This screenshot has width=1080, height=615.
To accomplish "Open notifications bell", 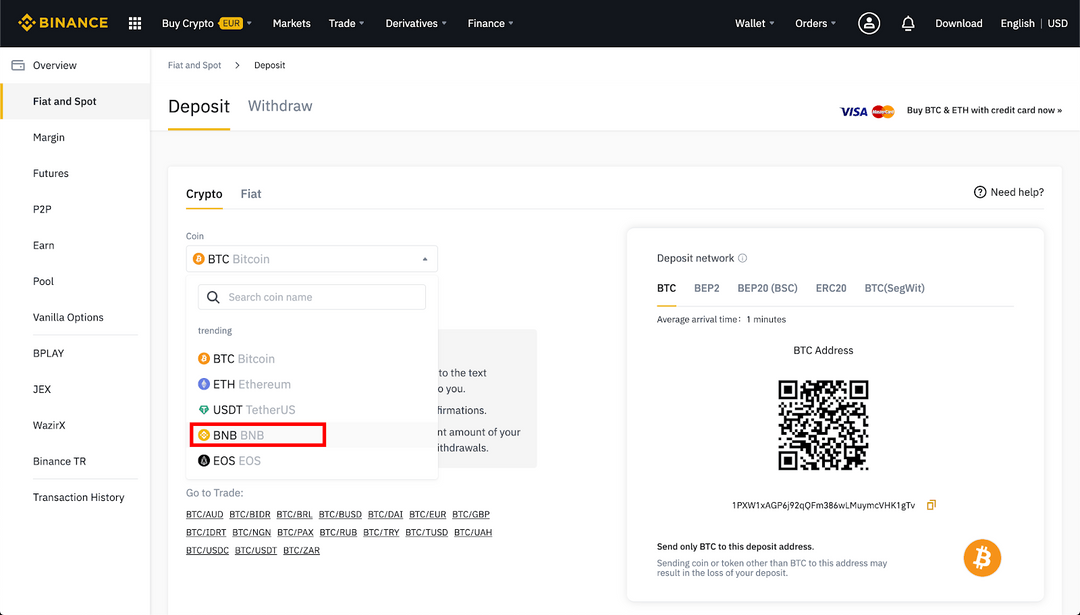I will pos(907,22).
